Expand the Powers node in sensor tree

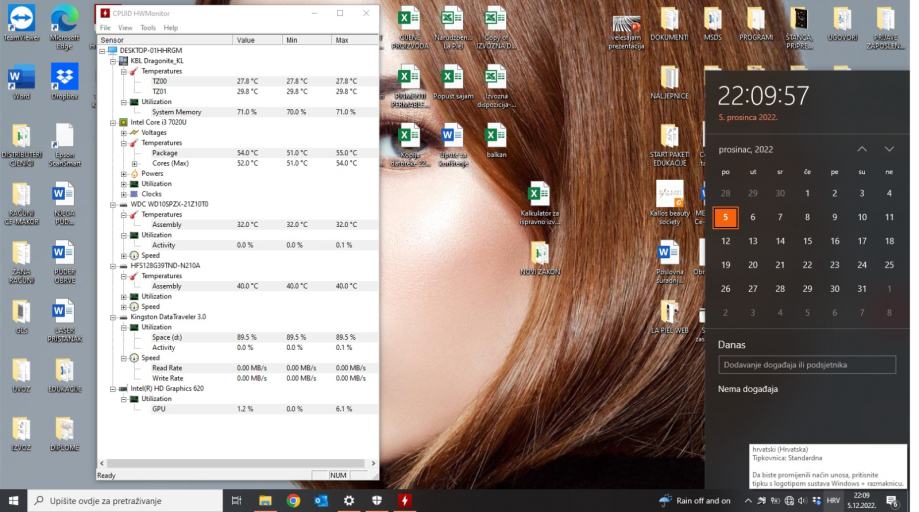(123, 174)
